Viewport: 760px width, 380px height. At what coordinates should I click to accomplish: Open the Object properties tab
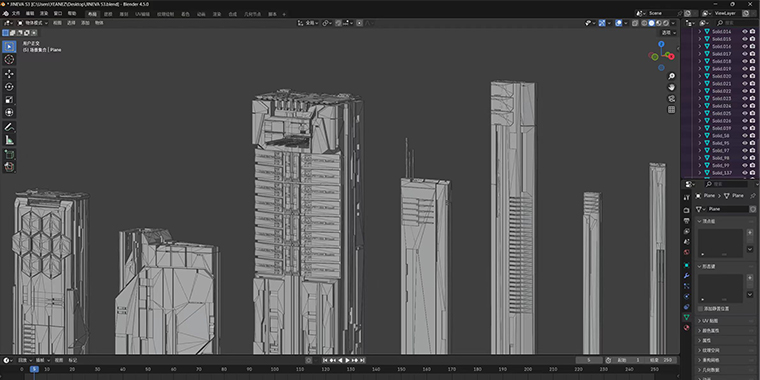pos(686,265)
